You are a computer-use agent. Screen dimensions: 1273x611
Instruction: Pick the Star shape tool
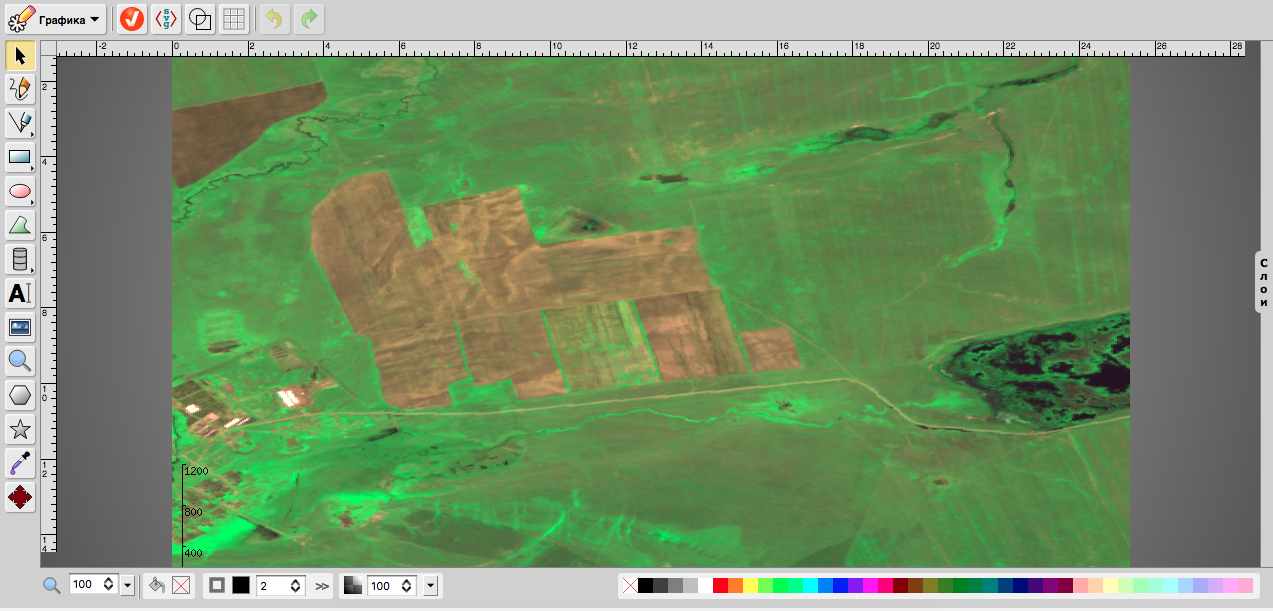[x=20, y=430]
